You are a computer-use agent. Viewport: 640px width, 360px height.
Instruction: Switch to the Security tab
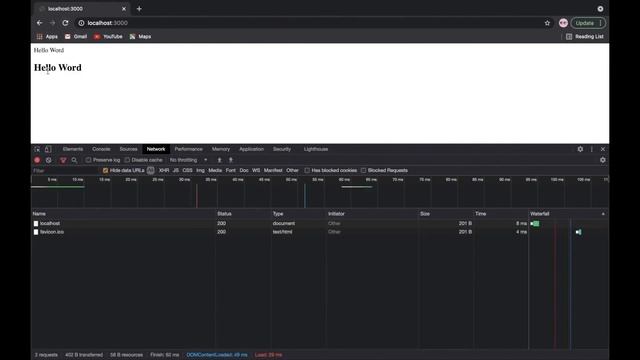pyautogui.click(x=282, y=149)
